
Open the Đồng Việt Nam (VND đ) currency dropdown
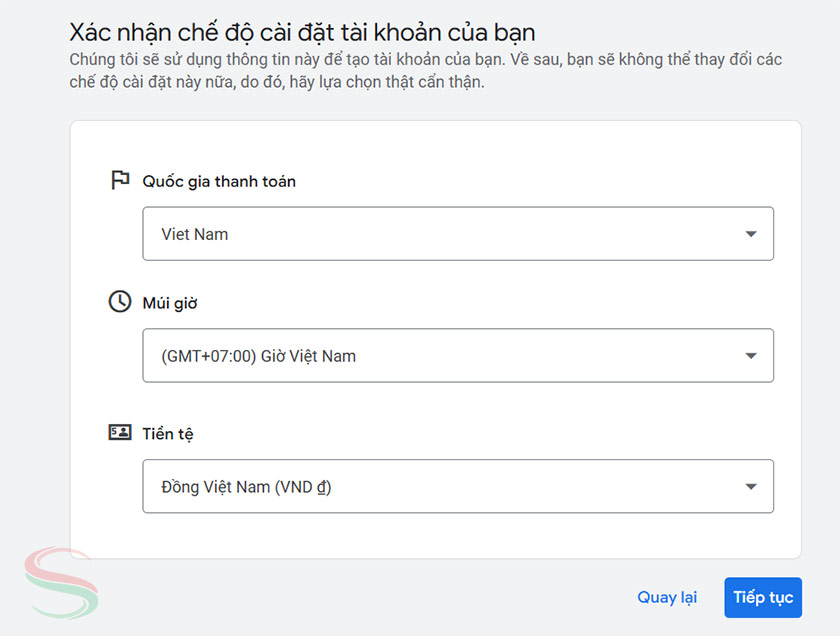coord(458,486)
